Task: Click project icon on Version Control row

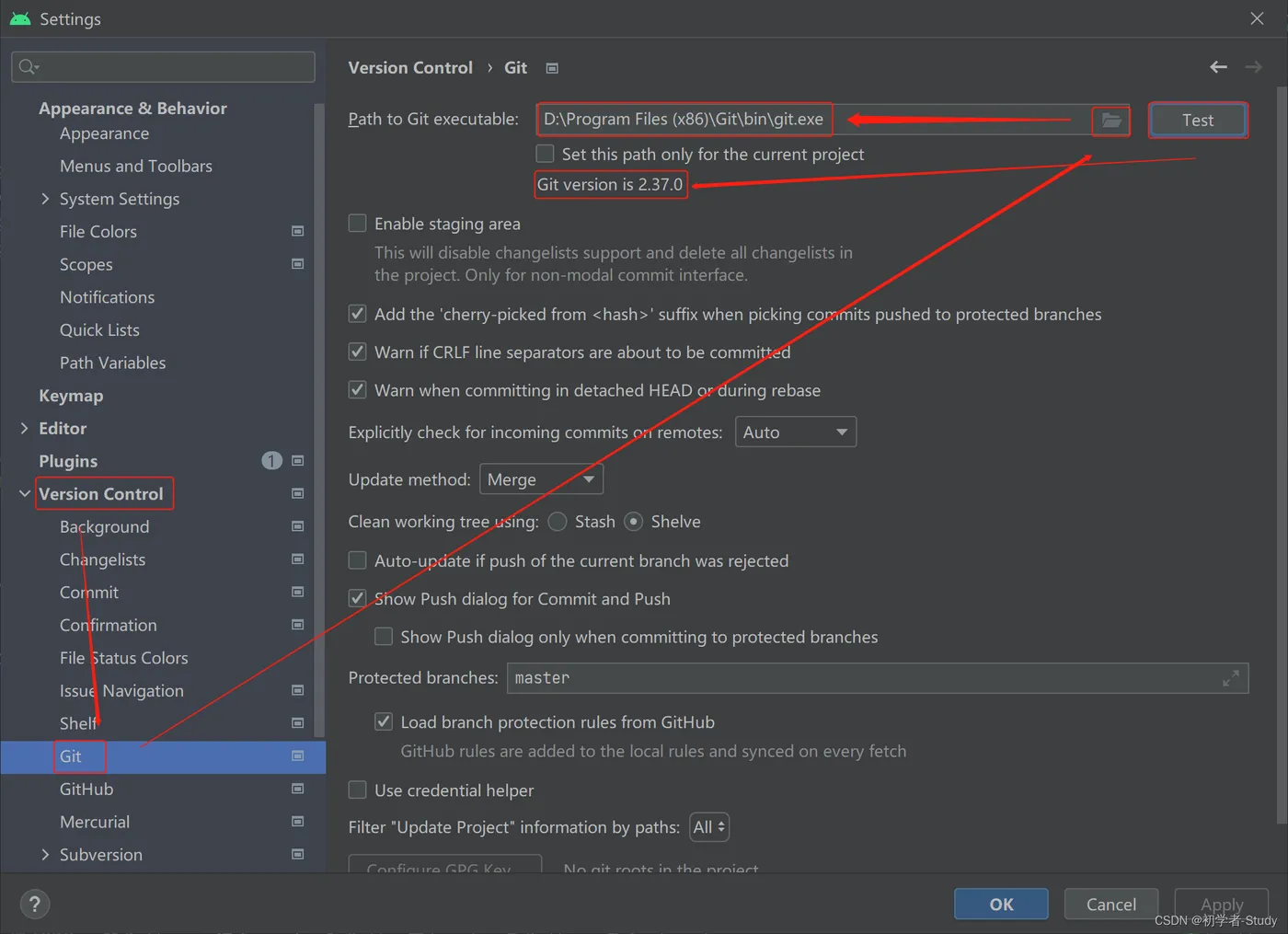Action: [297, 493]
